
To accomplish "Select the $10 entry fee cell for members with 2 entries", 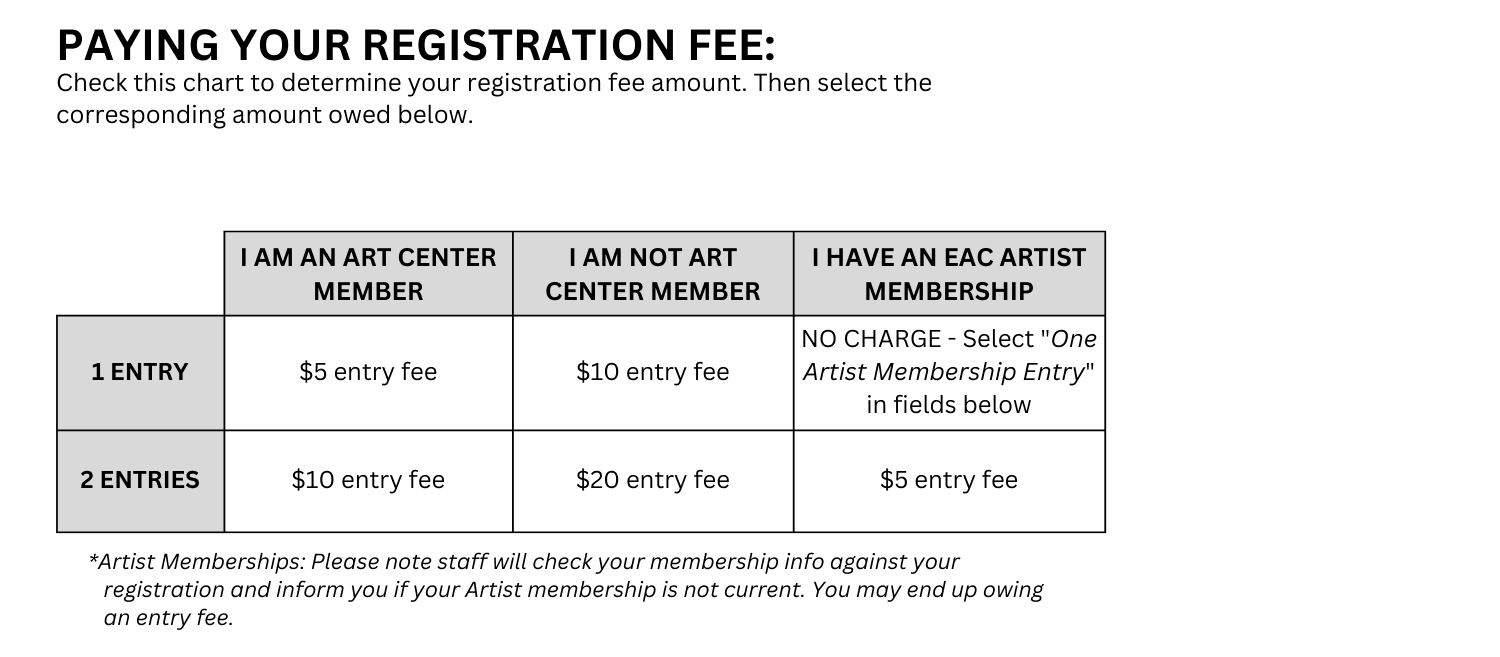I will [368, 481].
